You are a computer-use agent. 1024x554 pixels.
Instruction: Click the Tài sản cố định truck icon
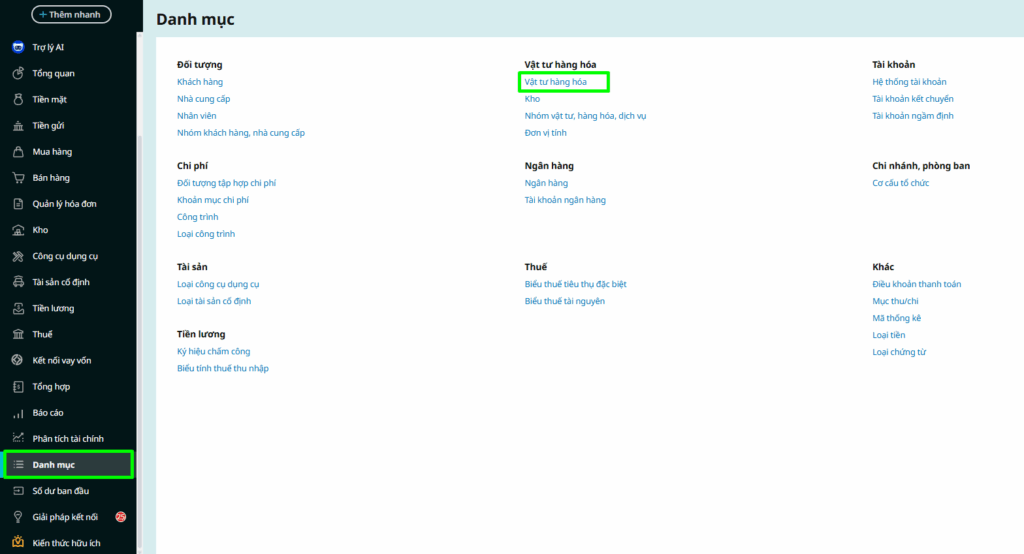tap(17, 282)
